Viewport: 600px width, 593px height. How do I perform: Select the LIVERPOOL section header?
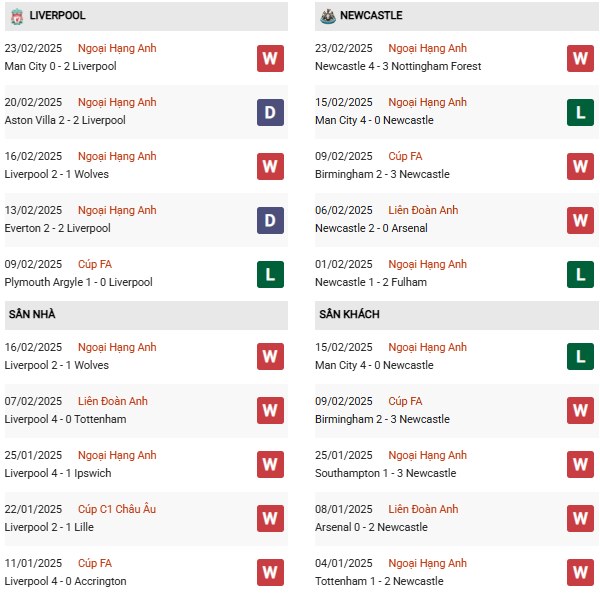[x=58, y=16]
